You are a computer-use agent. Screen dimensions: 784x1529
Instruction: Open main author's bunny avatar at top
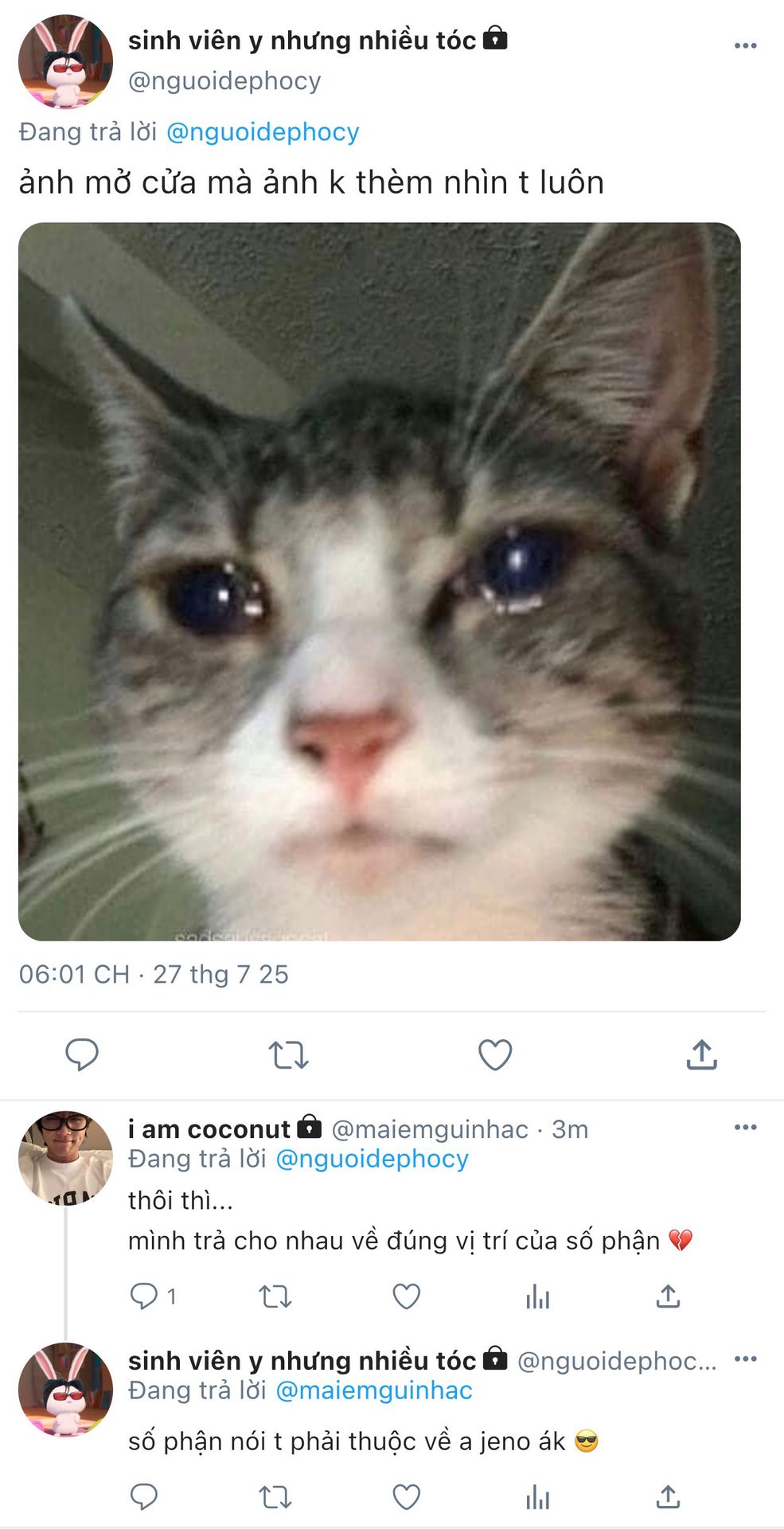[65, 61]
